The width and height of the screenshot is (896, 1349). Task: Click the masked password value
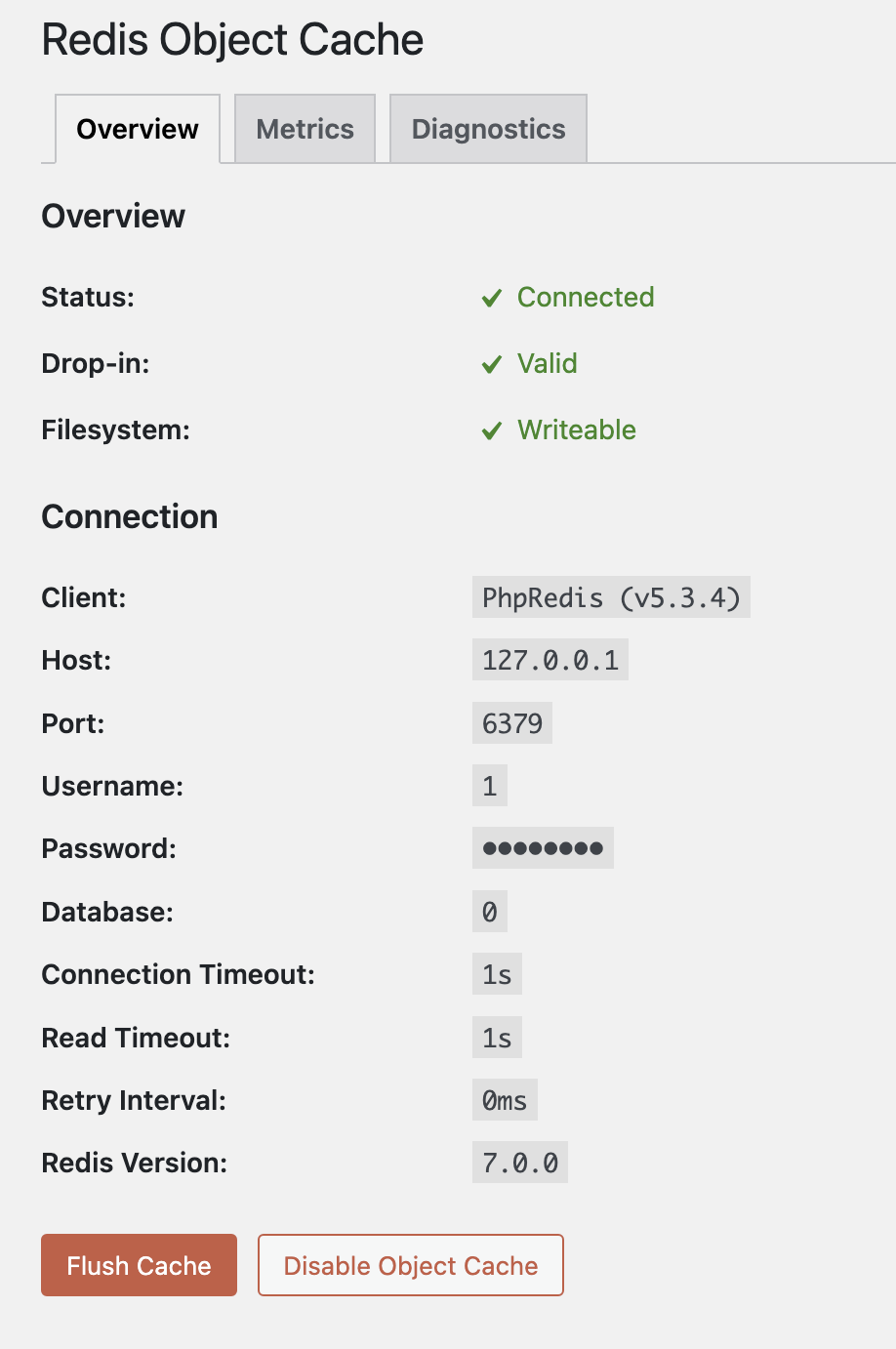(x=543, y=848)
